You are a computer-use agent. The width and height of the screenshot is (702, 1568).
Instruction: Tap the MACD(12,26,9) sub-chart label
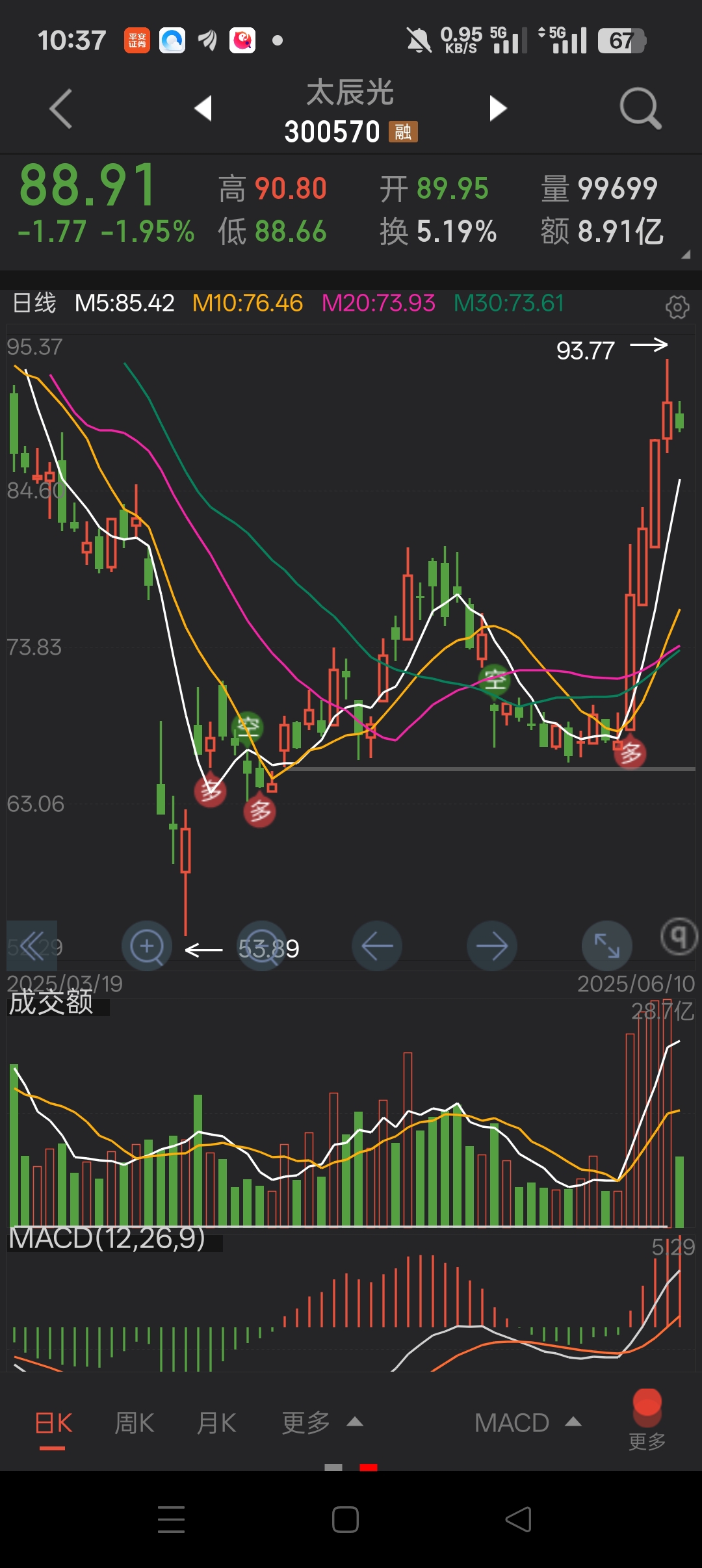tap(107, 1238)
